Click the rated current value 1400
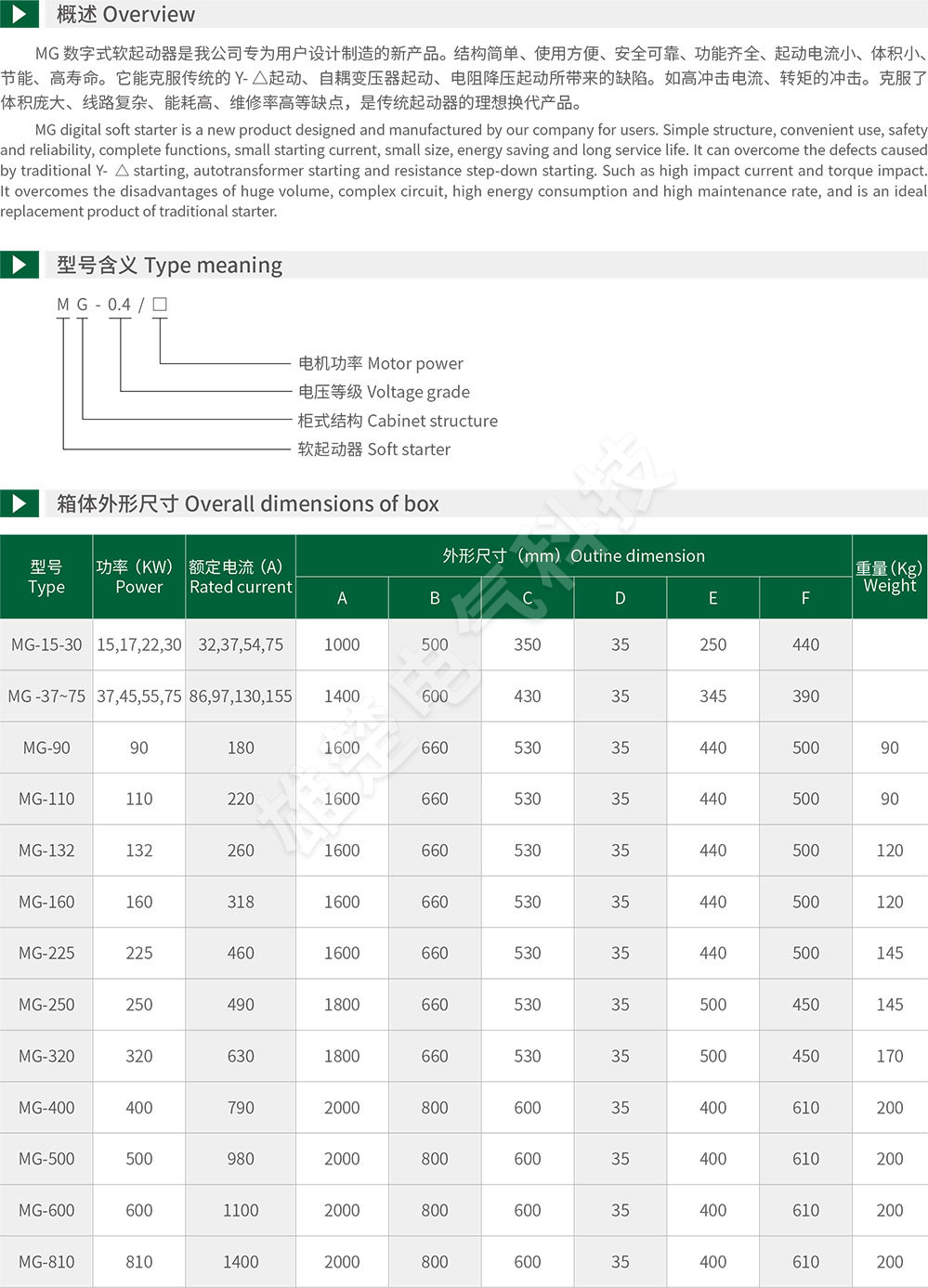This screenshot has height=1288, width=928. coord(241,1262)
